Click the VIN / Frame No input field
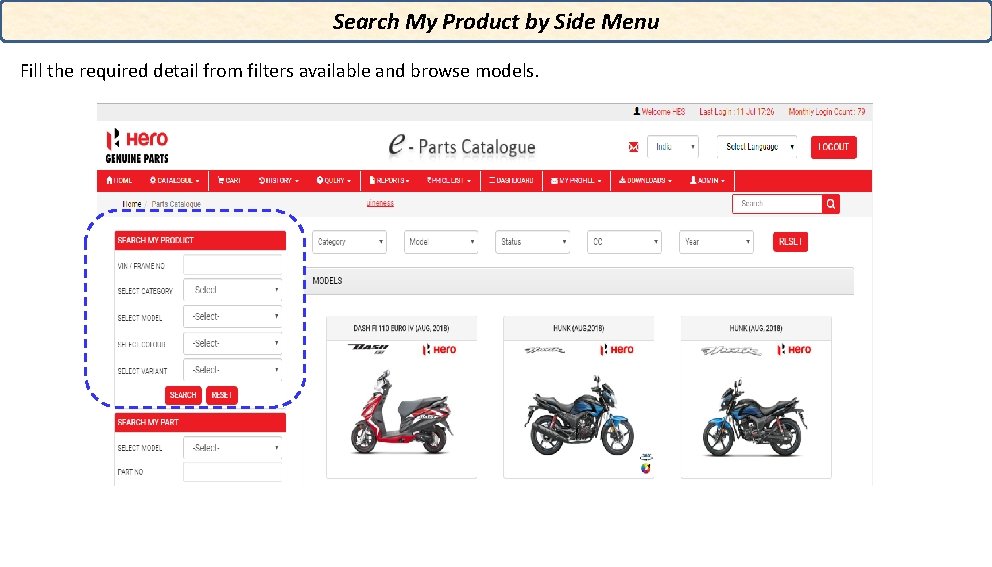This screenshot has width=992, height=567. [233, 265]
